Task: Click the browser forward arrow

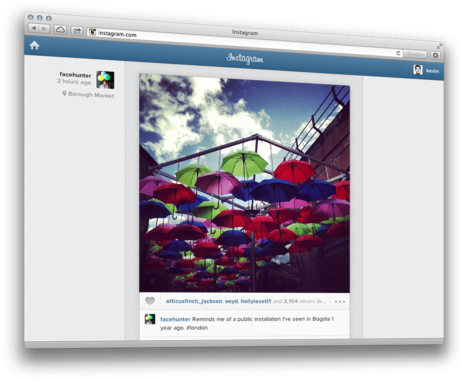Action: pos(44,29)
